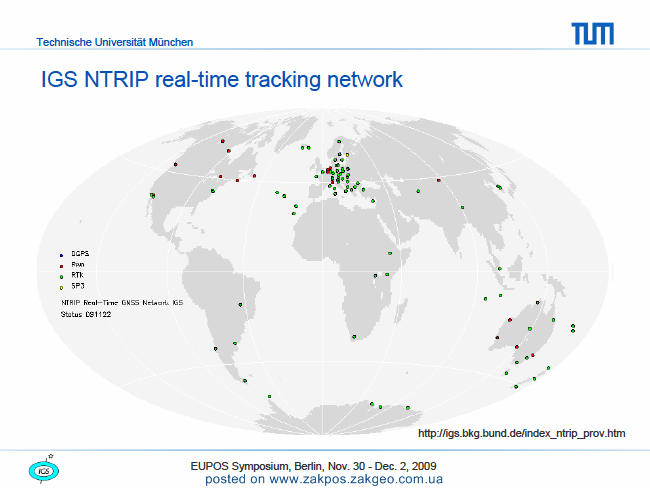650x488 pixels.
Task: Select the yellow SP3 legend marker
Action: (61, 287)
